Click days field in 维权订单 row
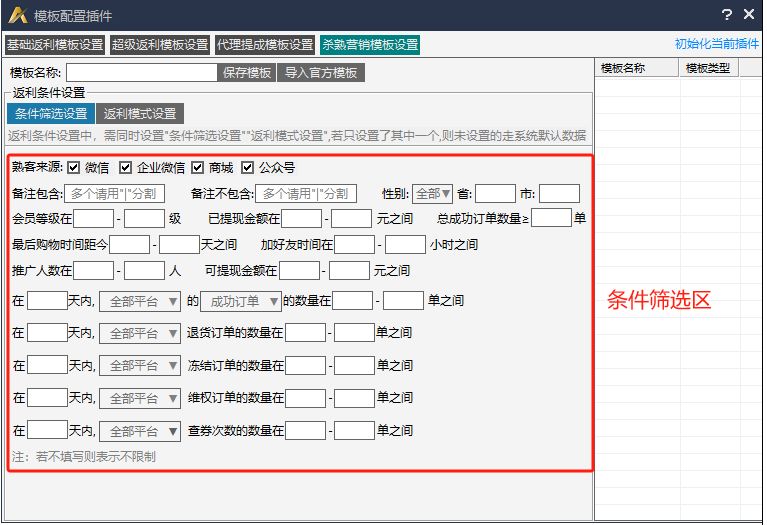 47,397
